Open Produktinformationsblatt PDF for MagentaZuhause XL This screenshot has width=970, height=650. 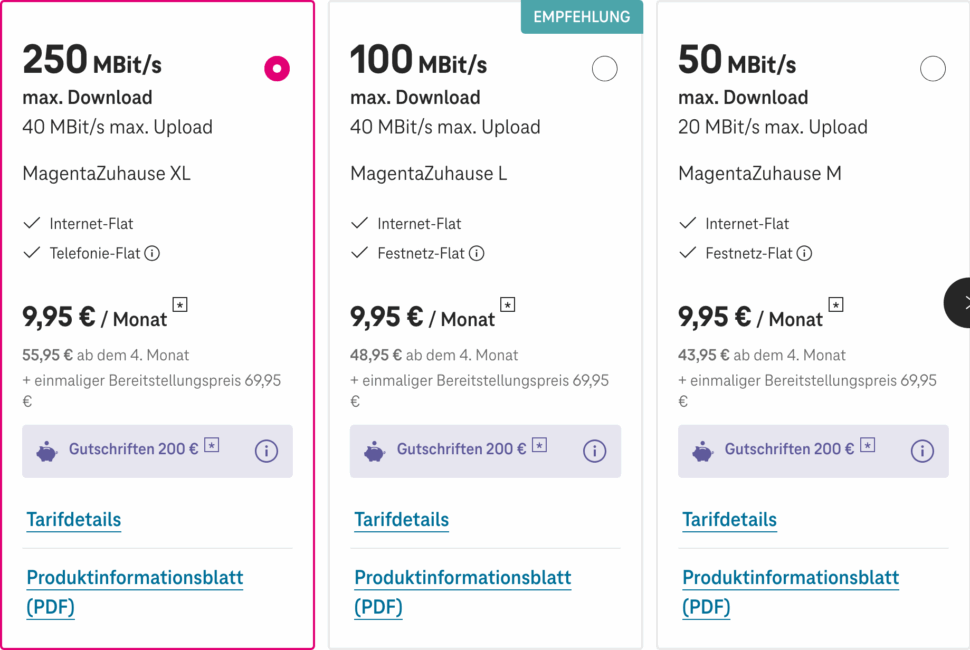coord(134,578)
